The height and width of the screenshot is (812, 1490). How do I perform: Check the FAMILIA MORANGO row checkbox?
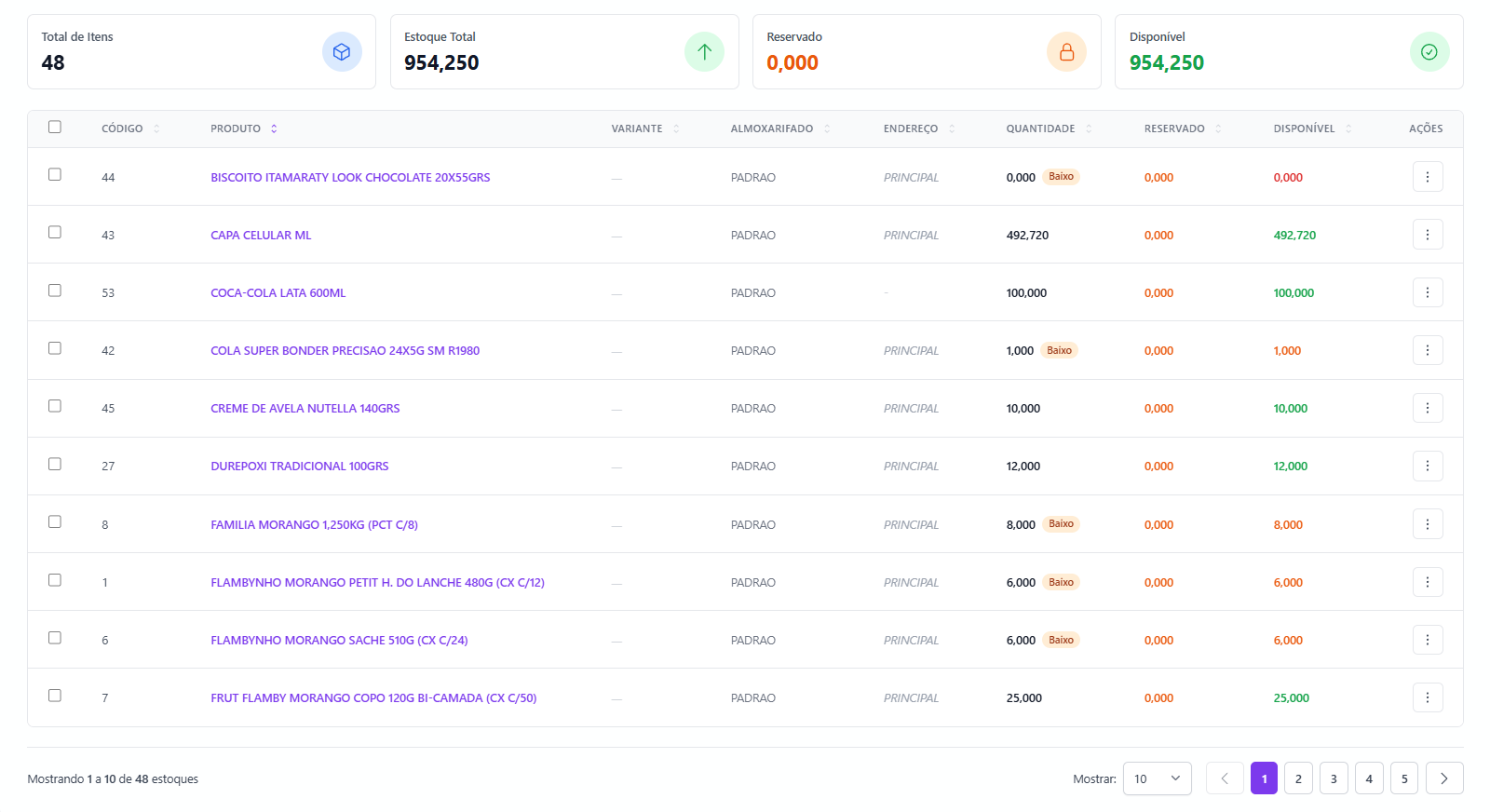[x=55, y=521]
